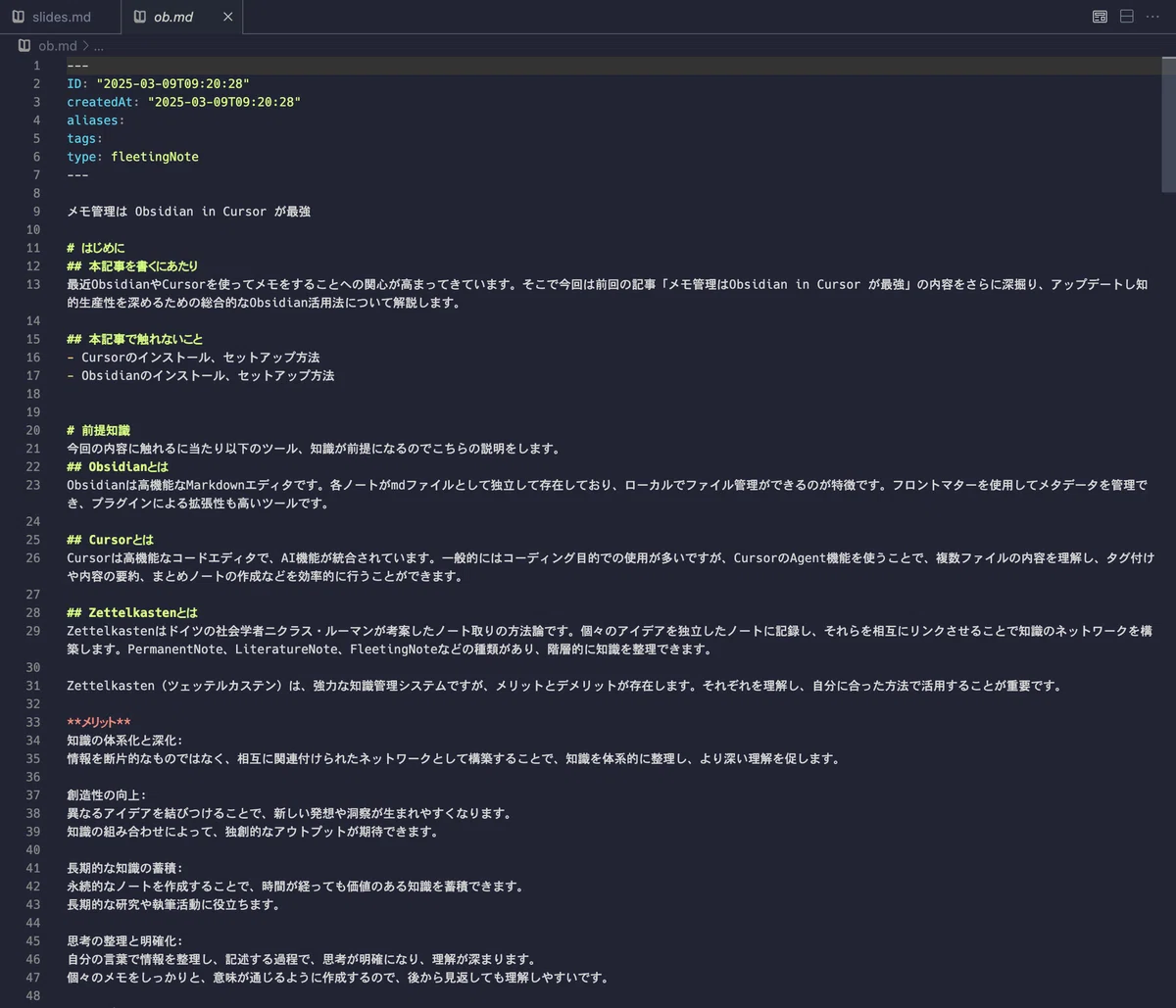The width and height of the screenshot is (1176, 1008).
Task: Click the line starting 今回の内容に触れるに当たり
Action: pos(313,449)
